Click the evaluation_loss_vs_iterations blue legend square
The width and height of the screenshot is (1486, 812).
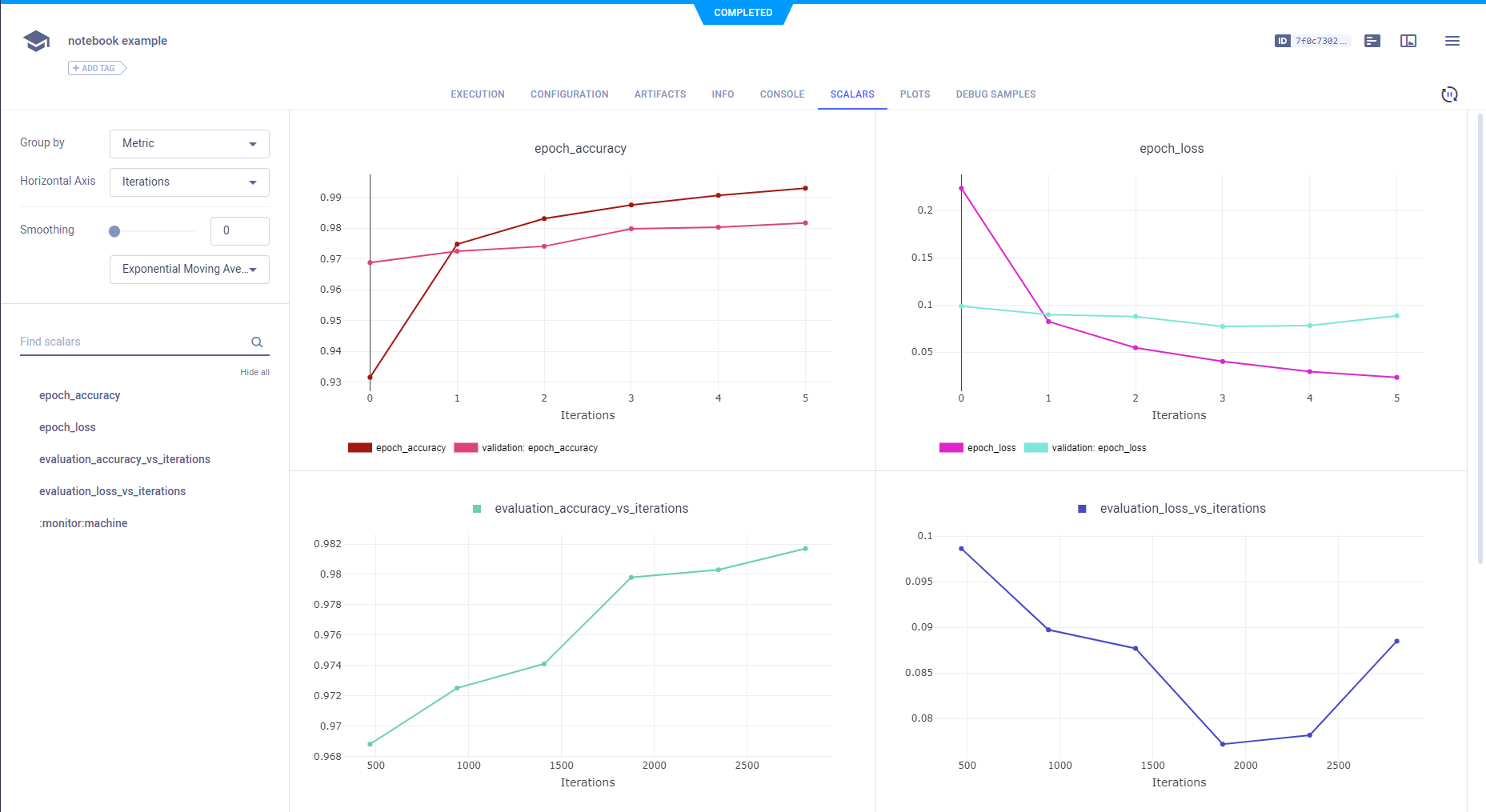[x=1082, y=509]
